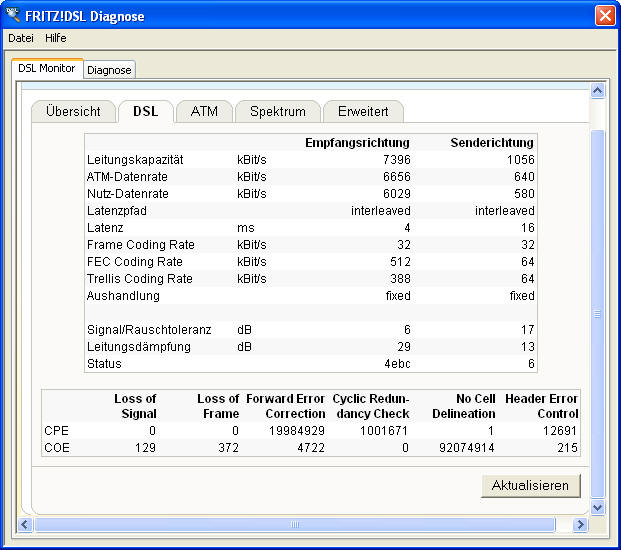This screenshot has width=621, height=550.
Task: Click the ATM-Datenrate row label
Action: [x=127, y=177]
